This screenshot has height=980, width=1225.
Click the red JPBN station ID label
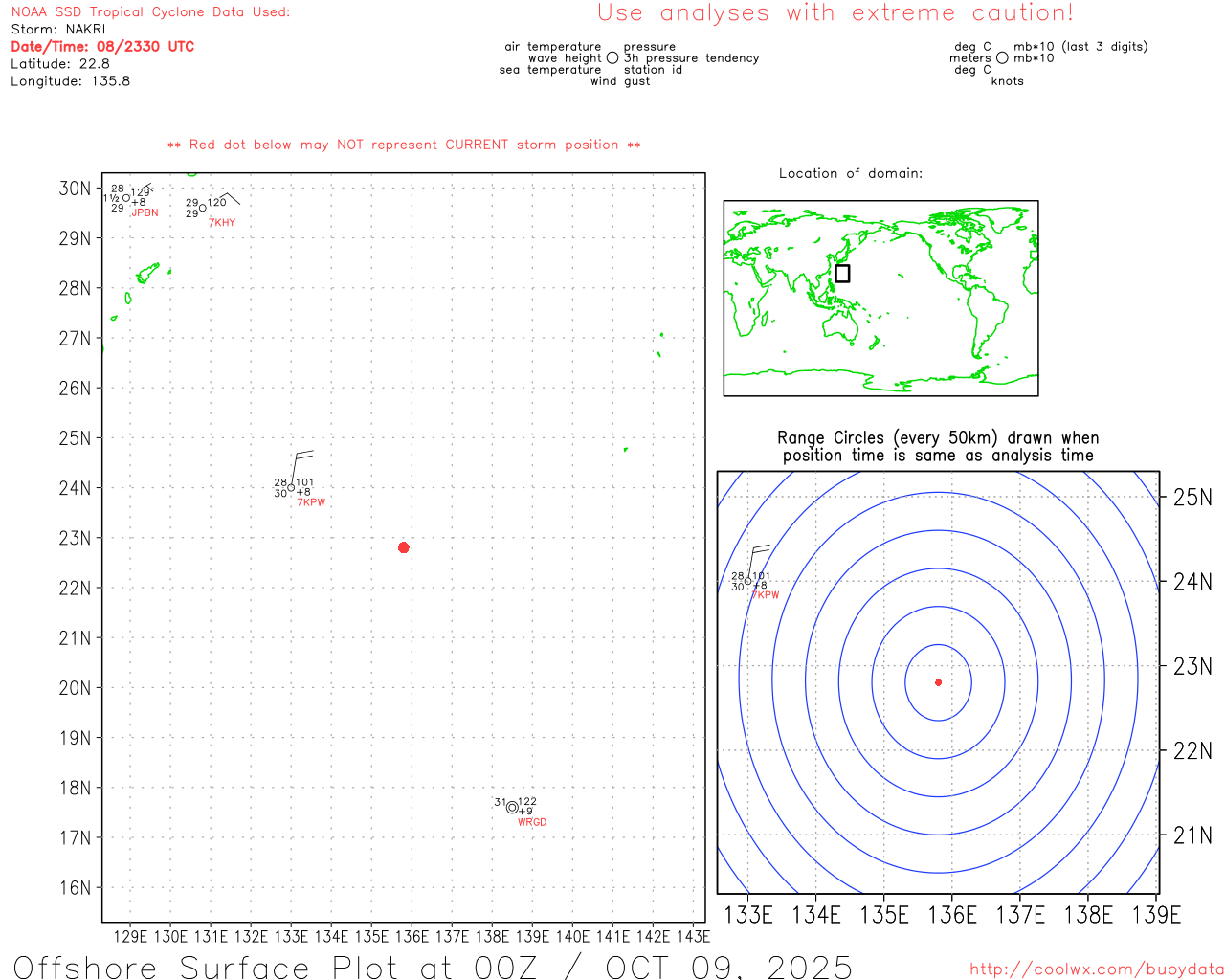[145, 213]
